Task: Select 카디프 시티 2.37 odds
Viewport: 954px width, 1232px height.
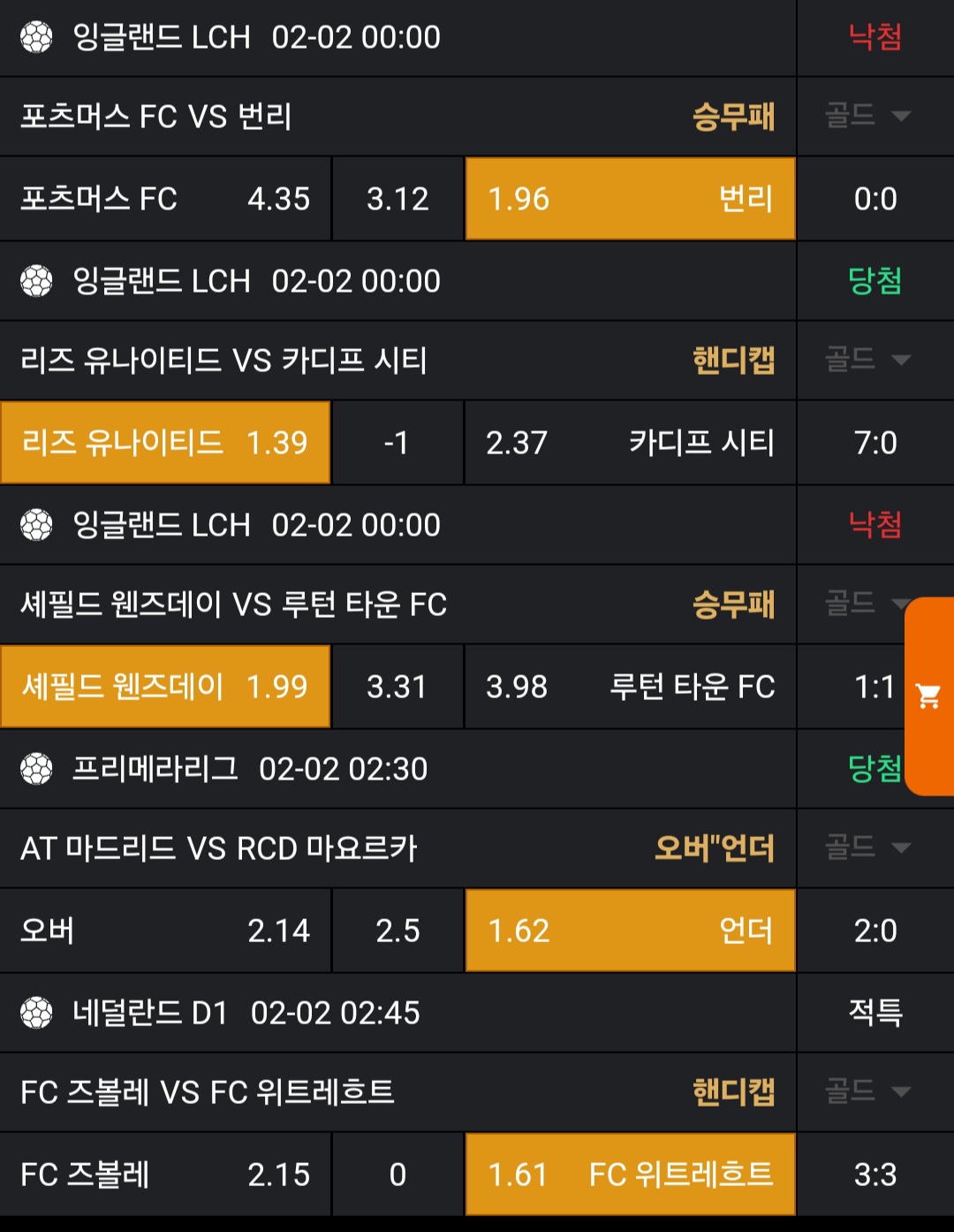Action: coord(630,443)
